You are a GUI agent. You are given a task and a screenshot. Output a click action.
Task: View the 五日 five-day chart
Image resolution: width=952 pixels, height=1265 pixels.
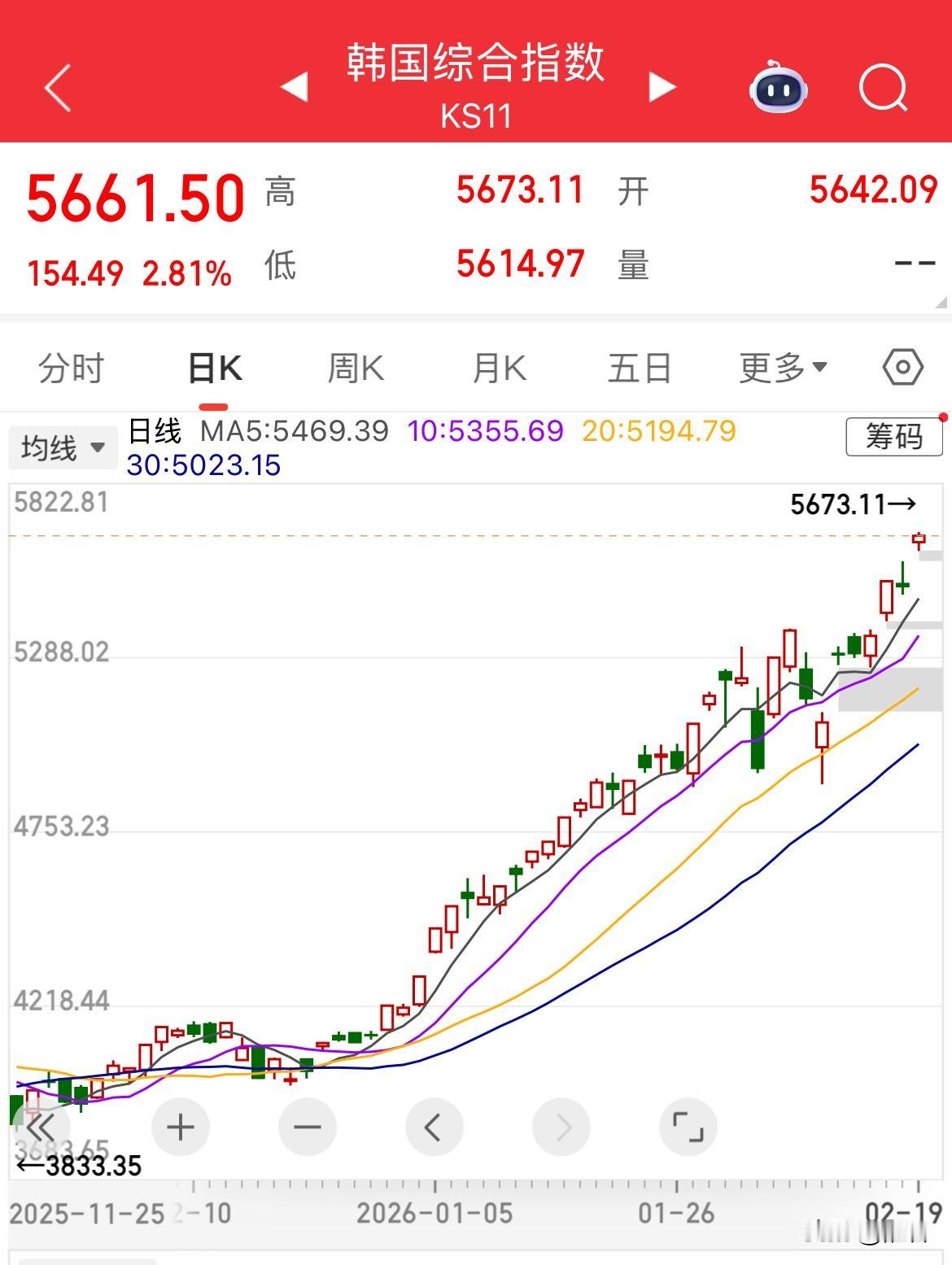640,367
